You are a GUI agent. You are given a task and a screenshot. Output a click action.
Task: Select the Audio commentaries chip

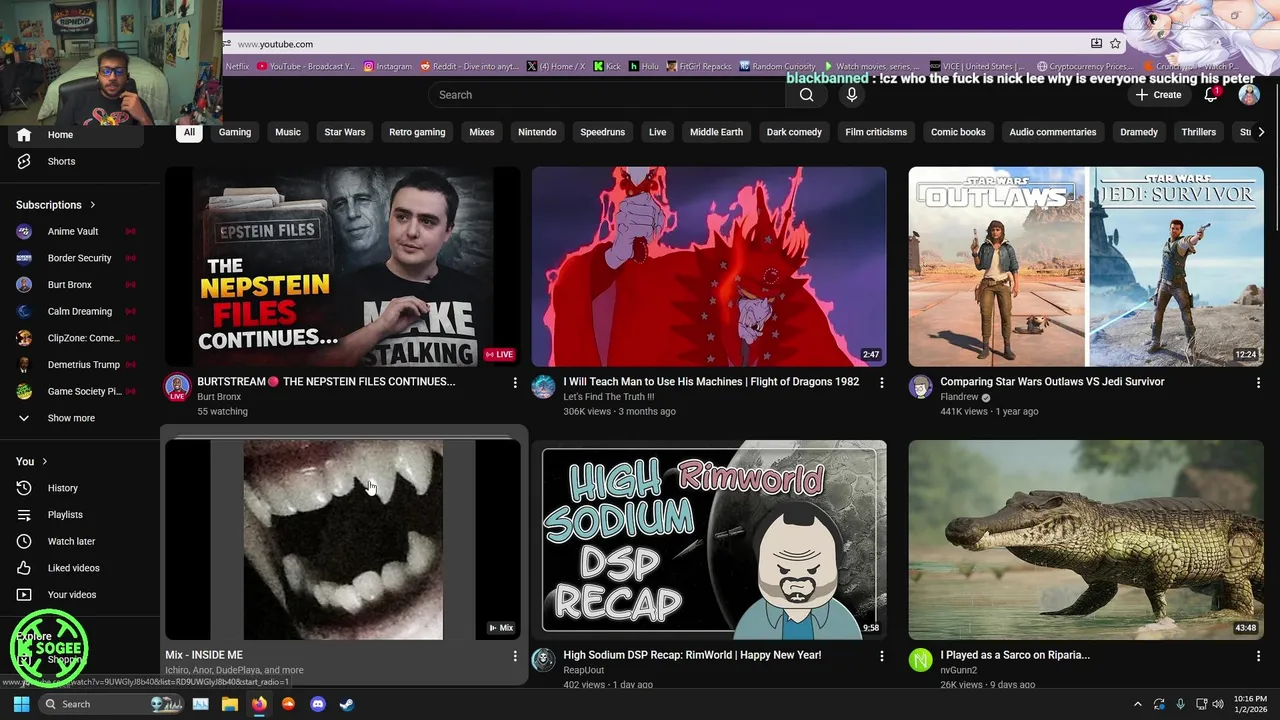[x=1053, y=132]
